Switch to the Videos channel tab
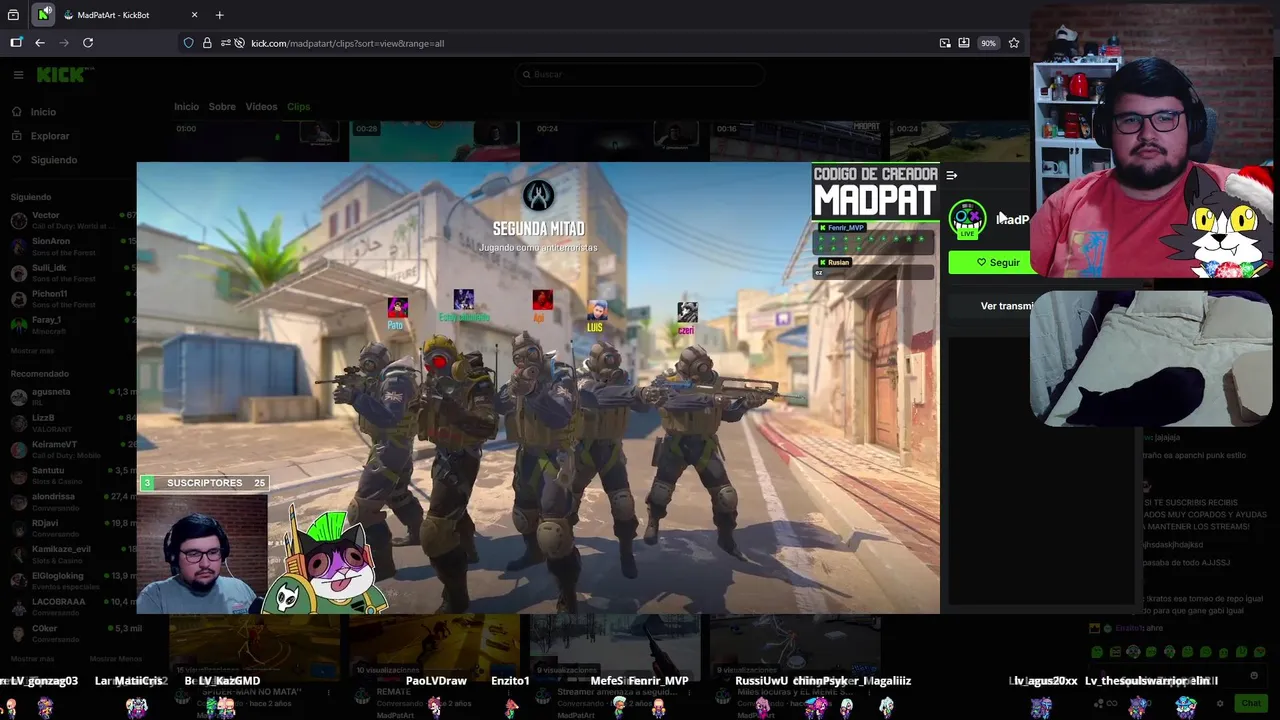 pyautogui.click(x=261, y=107)
